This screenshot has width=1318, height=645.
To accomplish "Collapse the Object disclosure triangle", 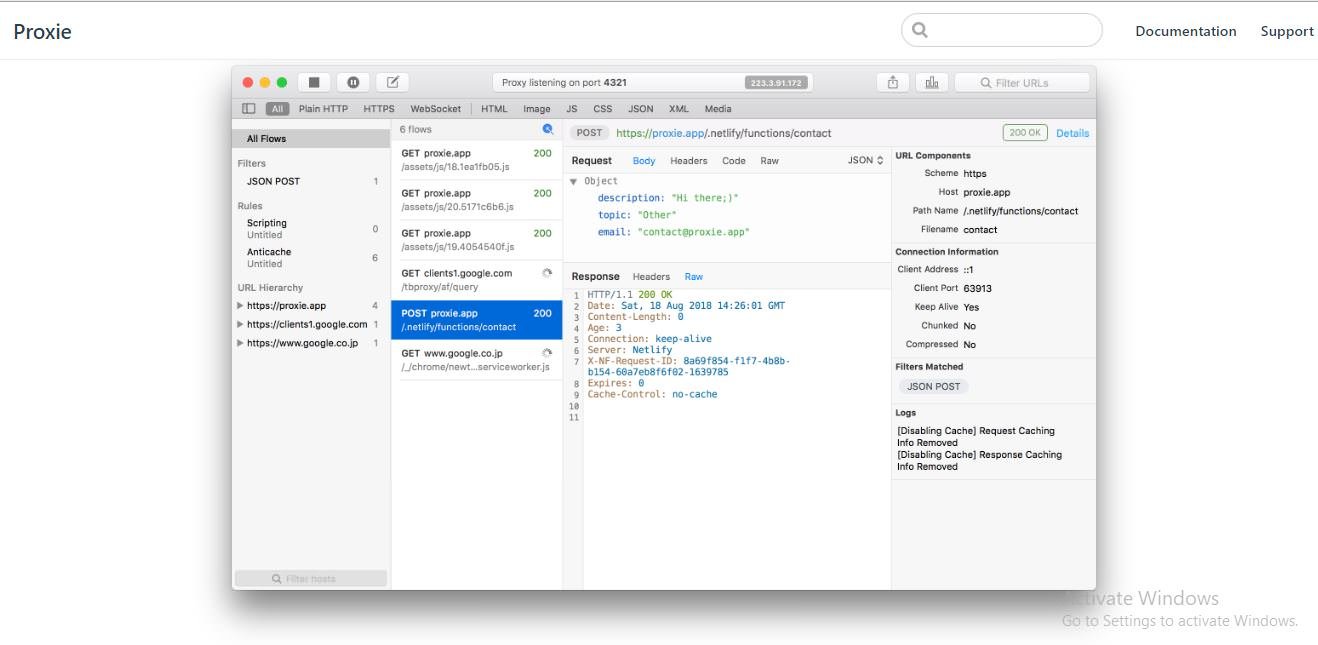I will click(574, 182).
